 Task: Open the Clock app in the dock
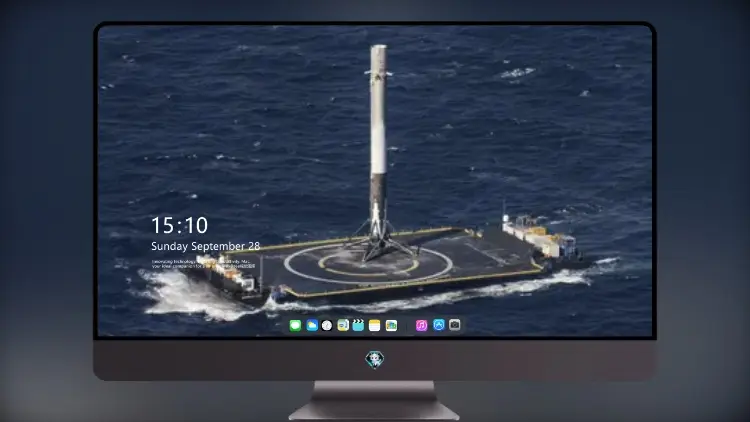point(327,325)
